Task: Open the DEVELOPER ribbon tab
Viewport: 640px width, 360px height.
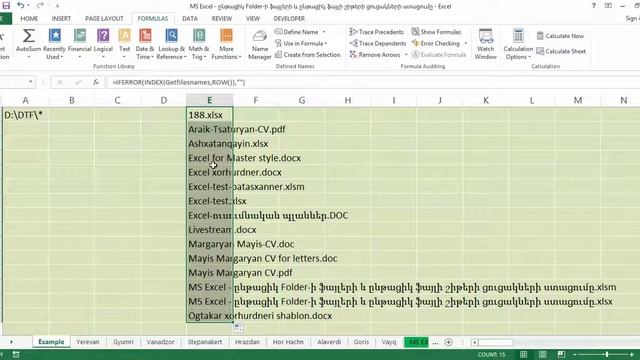Action: (289, 19)
